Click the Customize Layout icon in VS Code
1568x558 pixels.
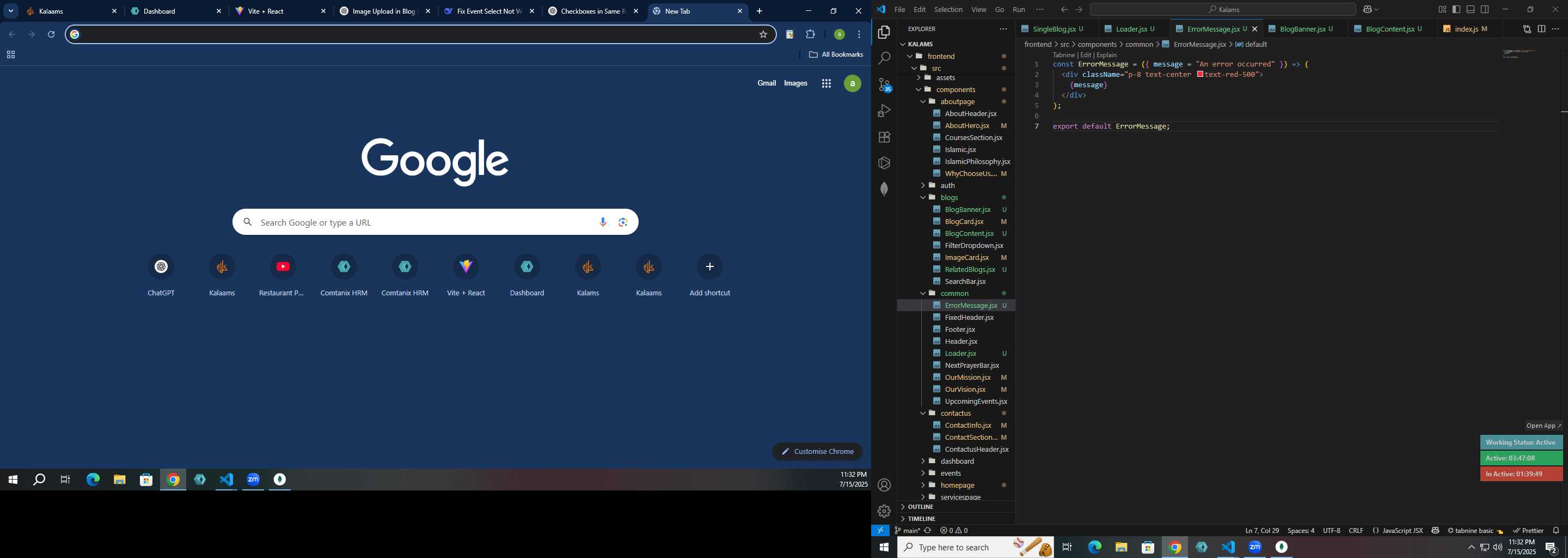(1442, 10)
